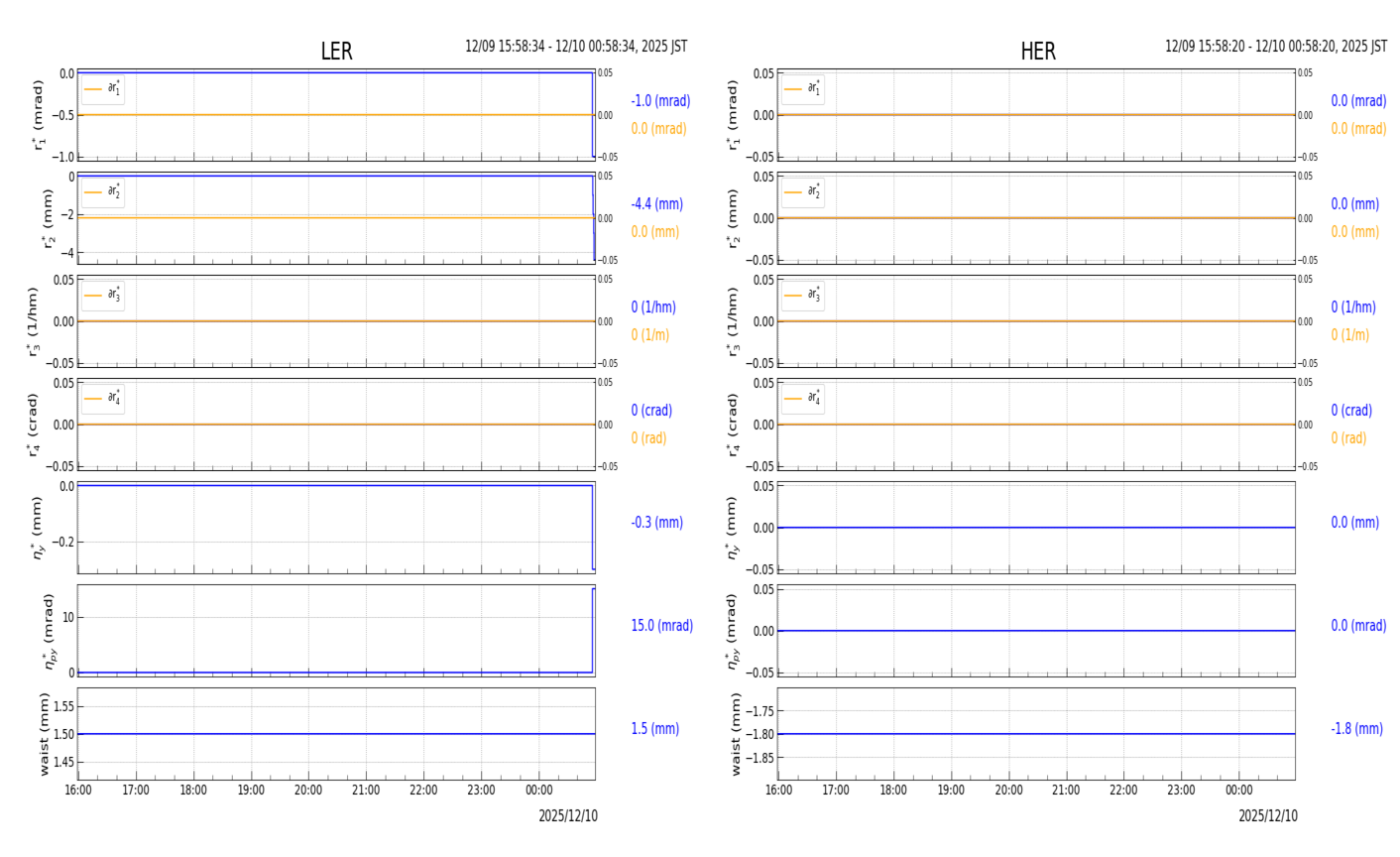Click the HER waist (mm) axis label
Viewport: 1400px width, 857px height.
click(736, 734)
